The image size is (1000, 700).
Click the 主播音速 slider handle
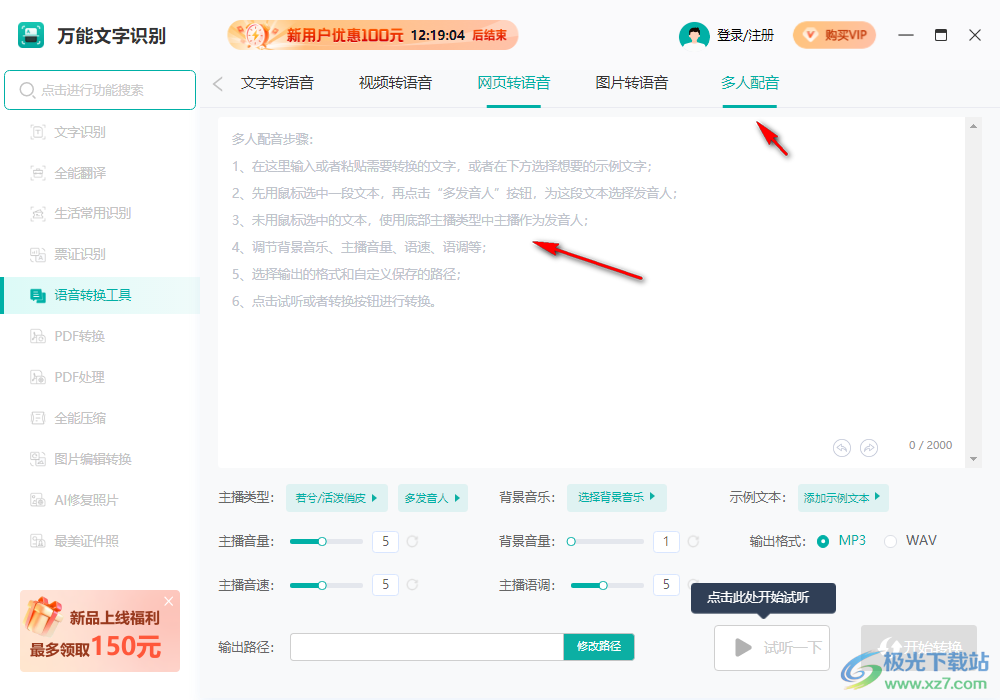tap(322, 585)
